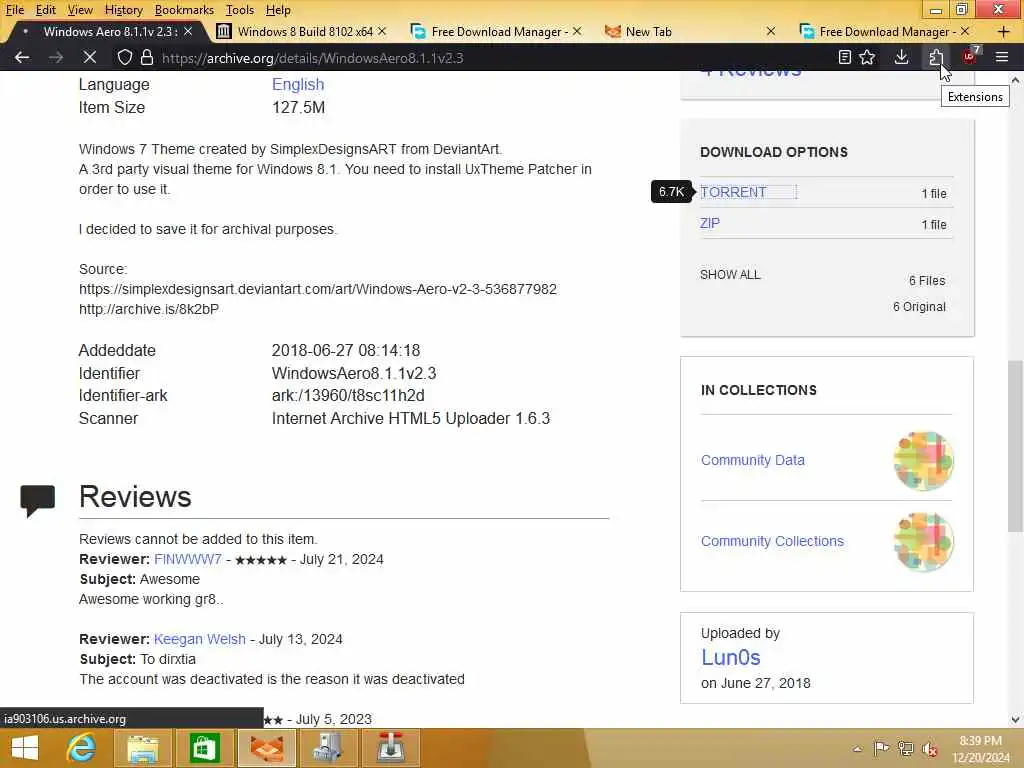Open the Edit menu
This screenshot has height=768, width=1024.
[x=46, y=10]
